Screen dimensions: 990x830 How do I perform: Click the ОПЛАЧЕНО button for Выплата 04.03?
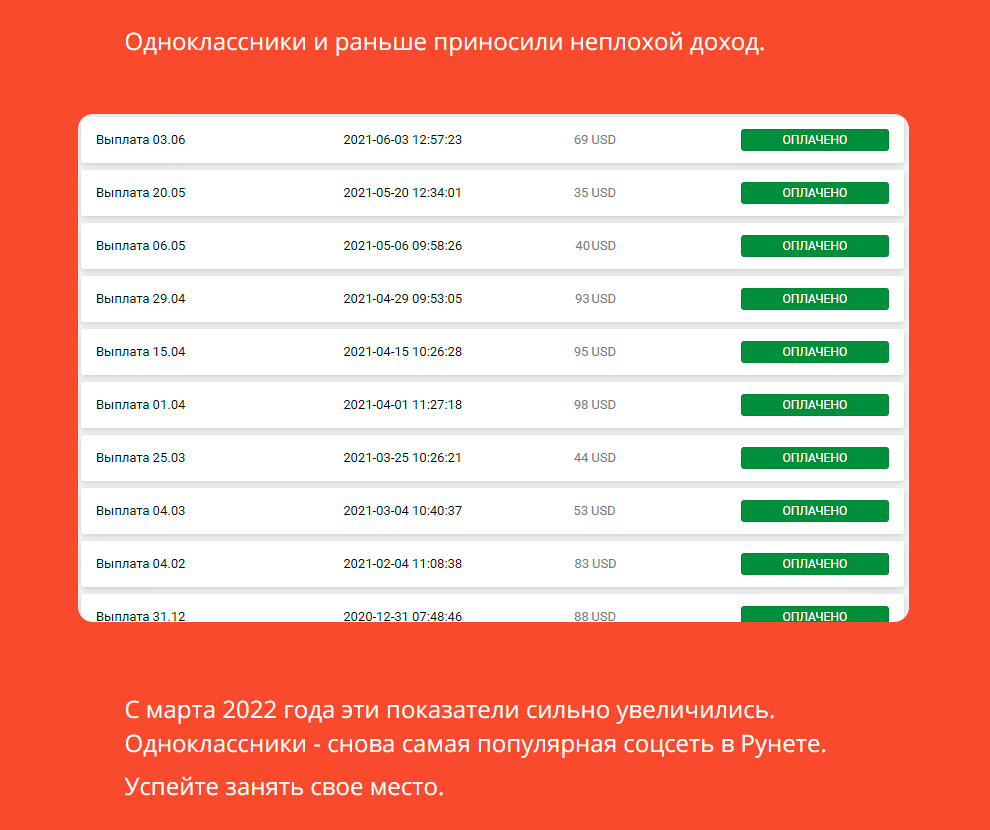click(x=814, y=511)
